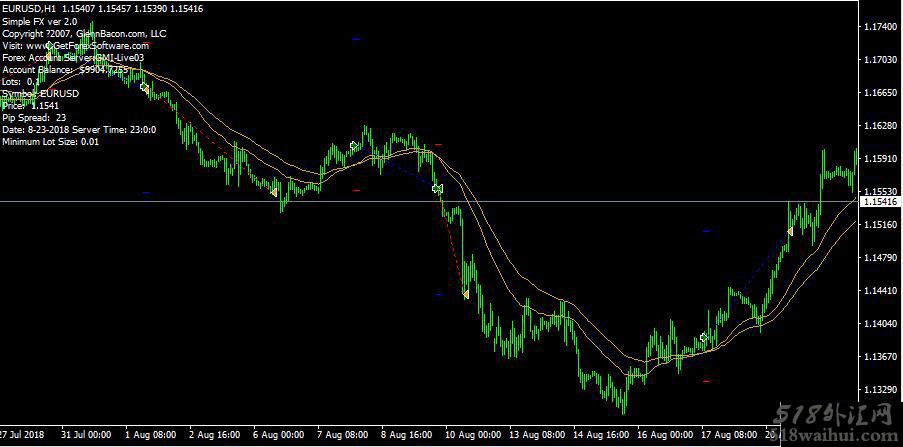The image size is (903, 447).
Task: Select the blue target dash near 1.17400 level
Action: click(x=355, y=38)
